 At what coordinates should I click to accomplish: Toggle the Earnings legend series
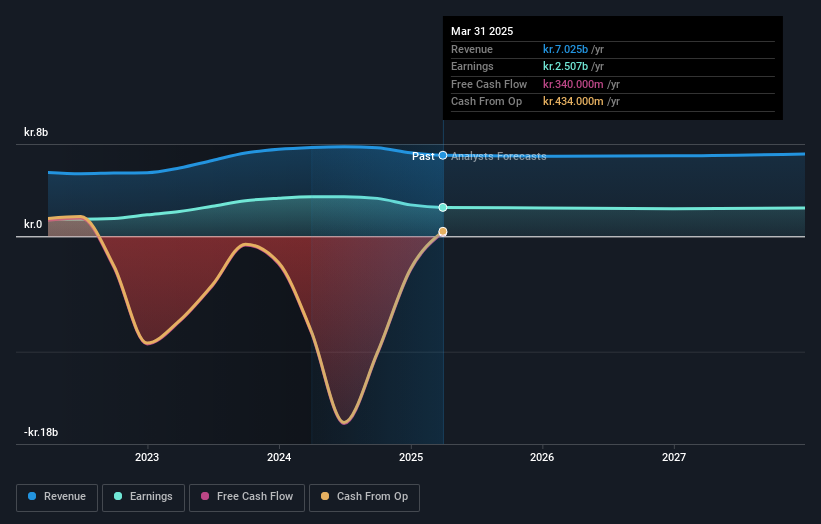[143, 497]
